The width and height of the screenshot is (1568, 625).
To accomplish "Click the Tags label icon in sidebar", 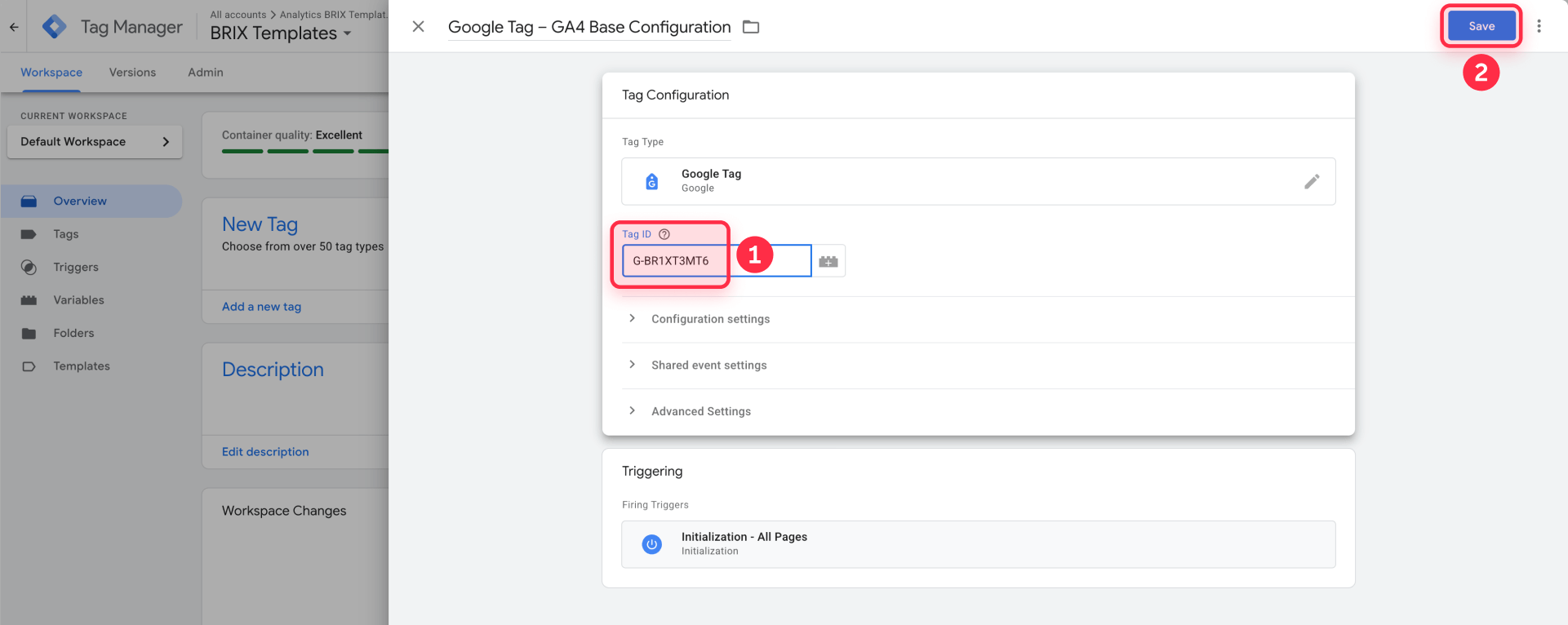I will (x=29, y=234).
